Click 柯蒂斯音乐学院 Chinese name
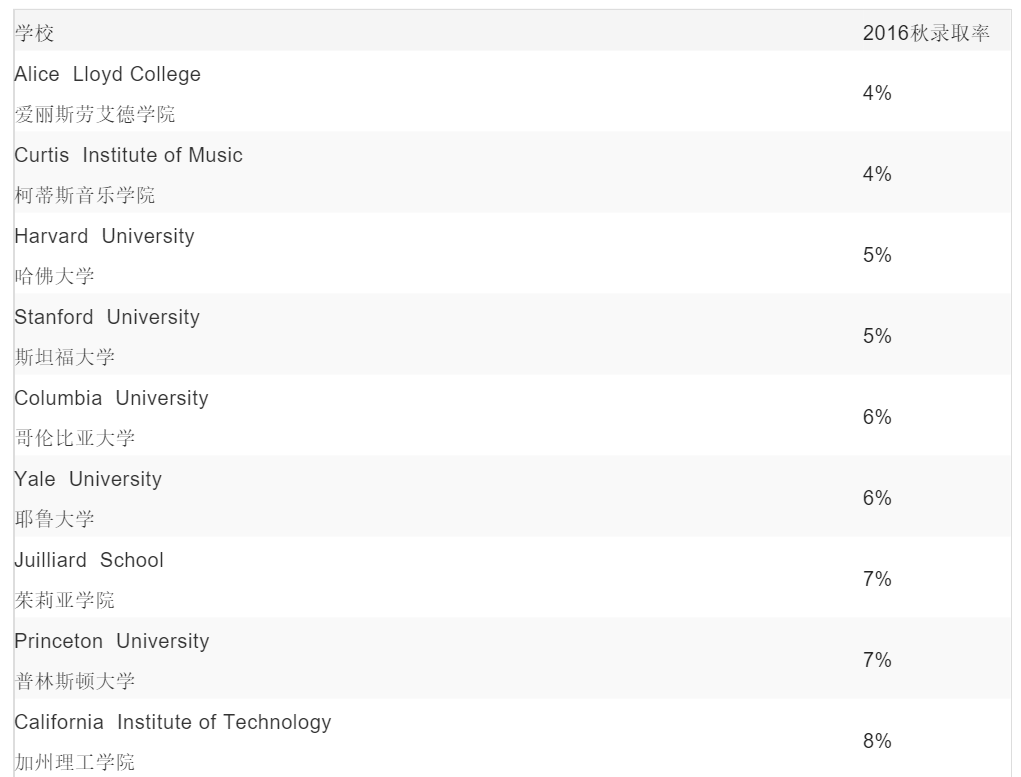 click(84, 196)
